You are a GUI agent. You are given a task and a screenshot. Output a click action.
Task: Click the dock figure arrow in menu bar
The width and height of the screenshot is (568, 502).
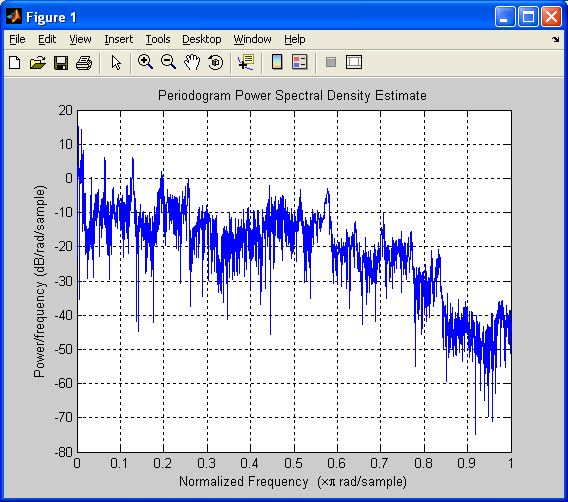555,39
